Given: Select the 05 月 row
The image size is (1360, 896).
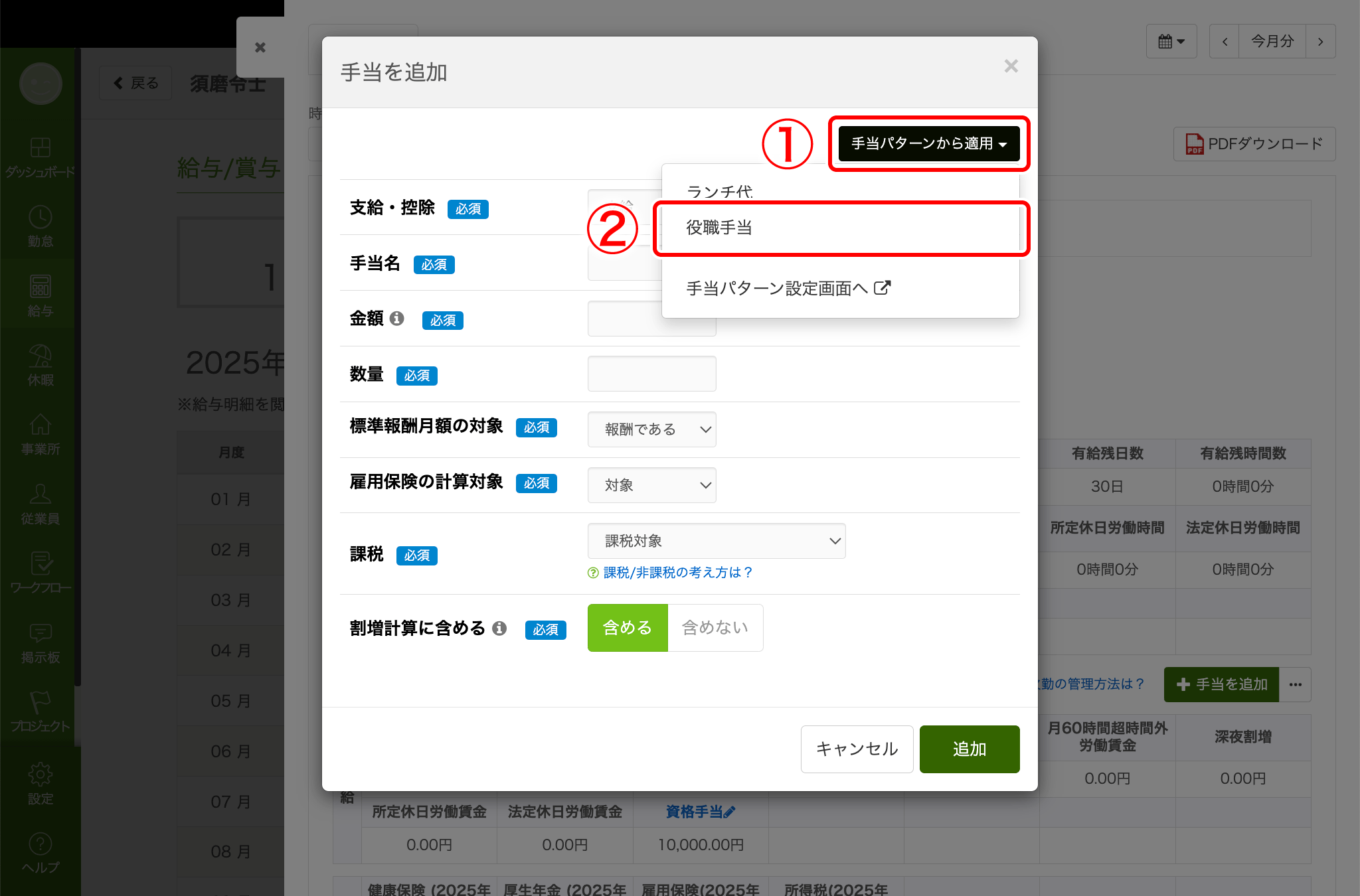Looking at the screenshot, I should click(x=230, y=701).
